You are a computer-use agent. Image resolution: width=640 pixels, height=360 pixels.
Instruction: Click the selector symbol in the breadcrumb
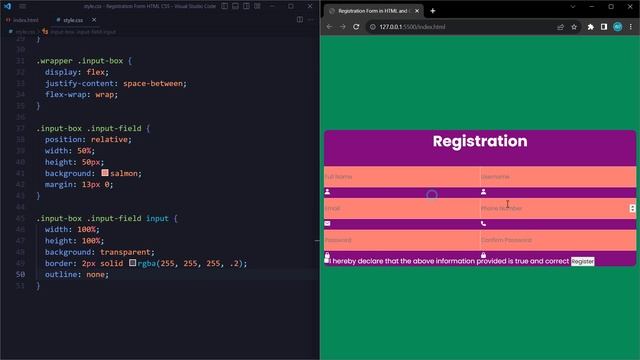(80, 31)
